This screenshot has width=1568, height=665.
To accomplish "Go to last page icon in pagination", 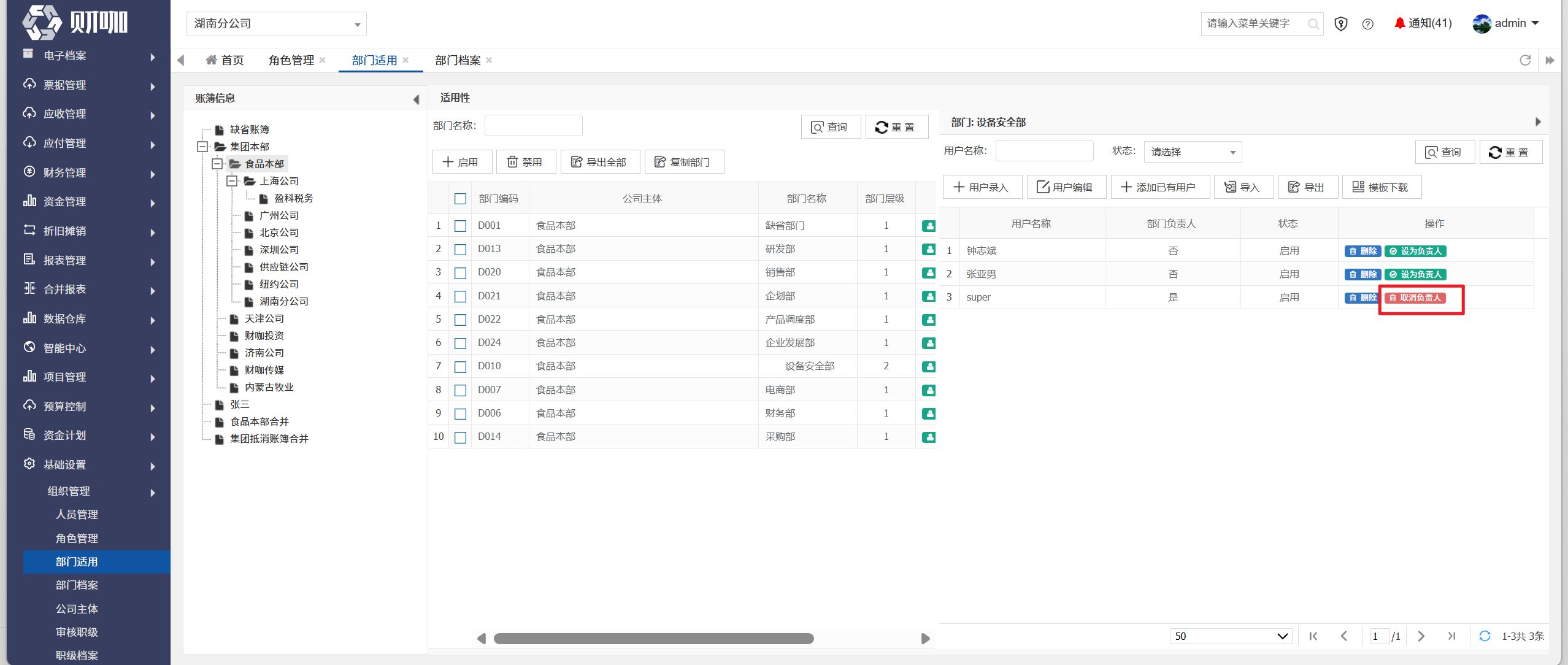I will tap(1451, 636).
